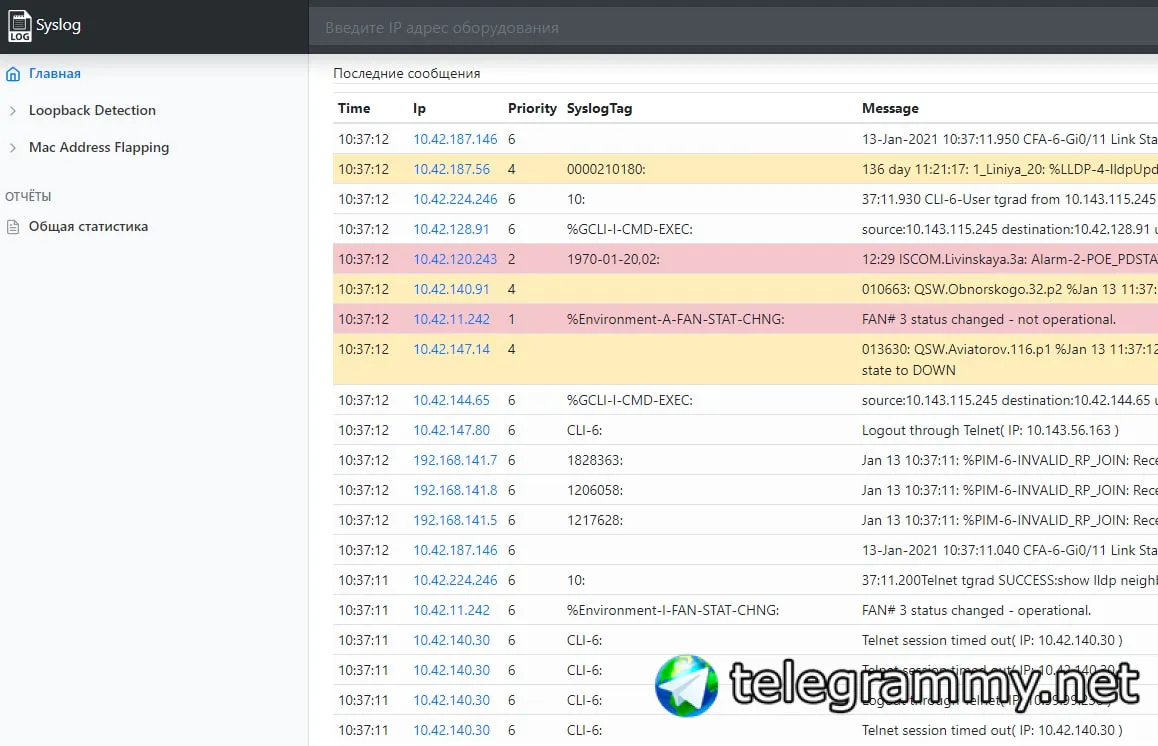
Task: Click the Time column header
Action: pos(354,109)
